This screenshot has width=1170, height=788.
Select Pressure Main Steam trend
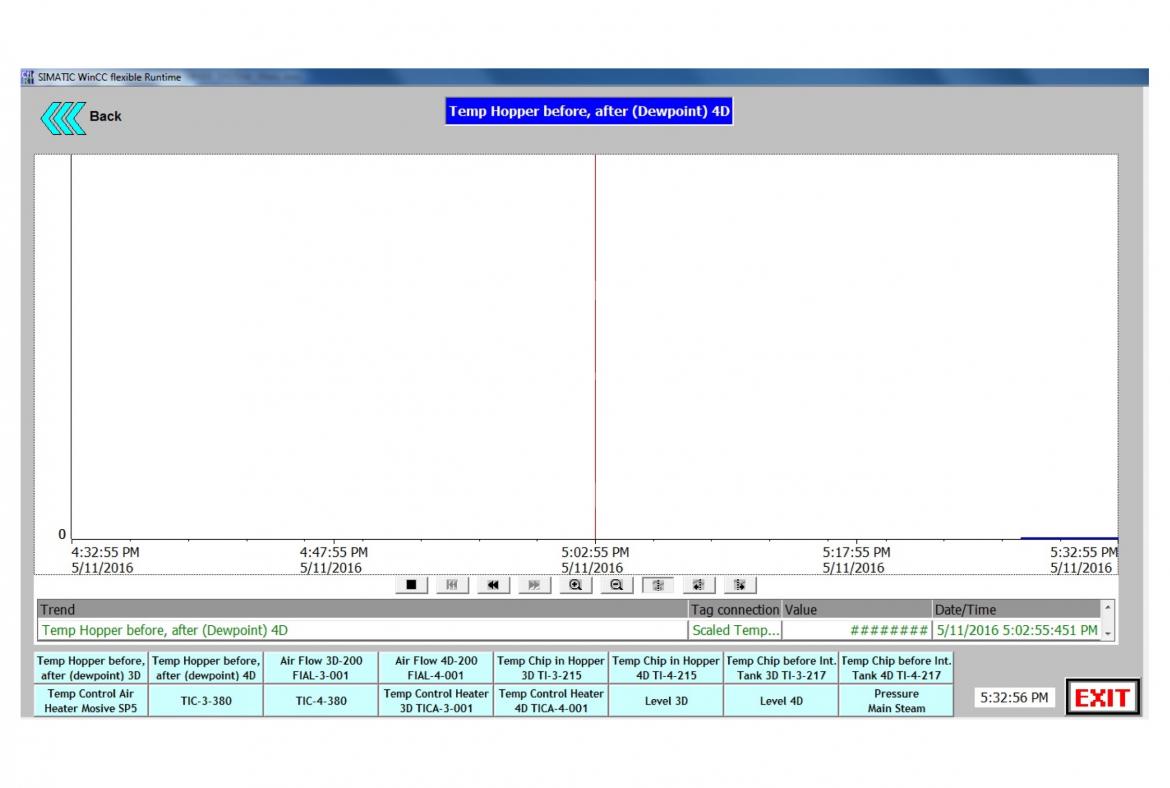(x=896, y=701)
